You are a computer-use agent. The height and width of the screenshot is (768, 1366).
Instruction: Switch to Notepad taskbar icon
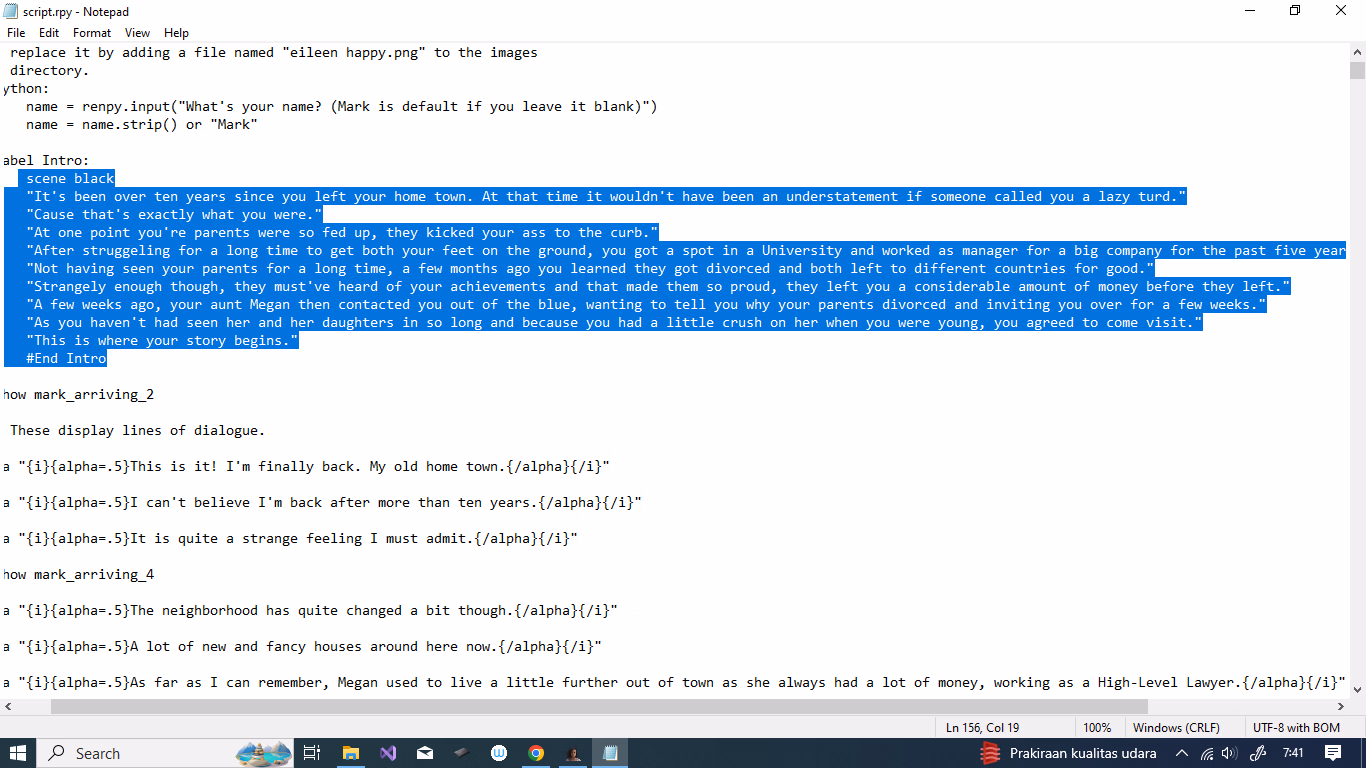610,753
